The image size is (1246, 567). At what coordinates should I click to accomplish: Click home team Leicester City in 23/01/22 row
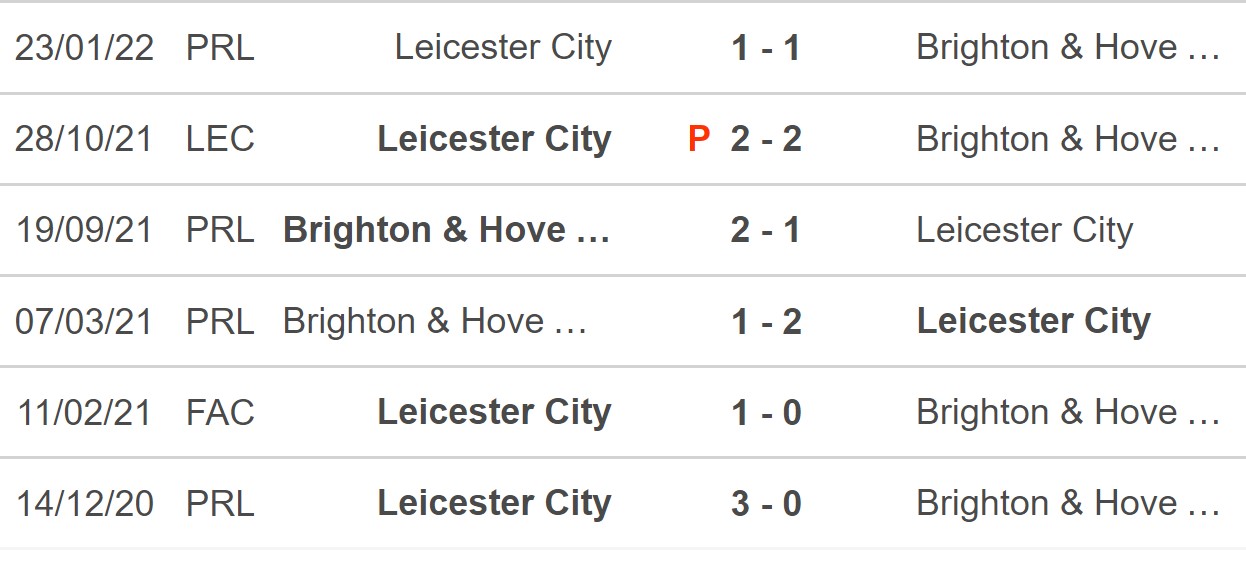coord(503,48)
